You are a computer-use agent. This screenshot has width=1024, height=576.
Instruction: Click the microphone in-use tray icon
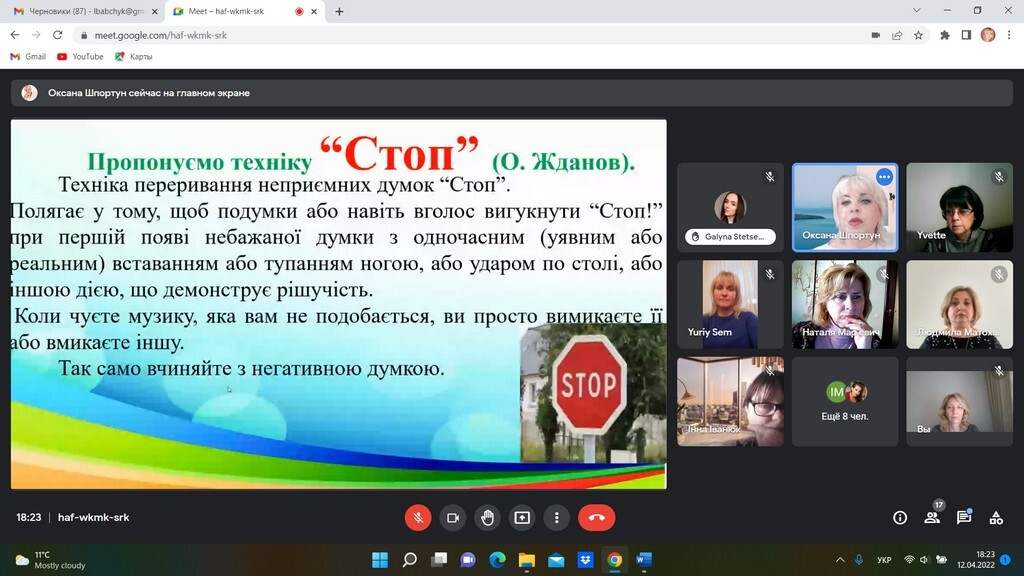pyautogui.click(x=859, y=560)
